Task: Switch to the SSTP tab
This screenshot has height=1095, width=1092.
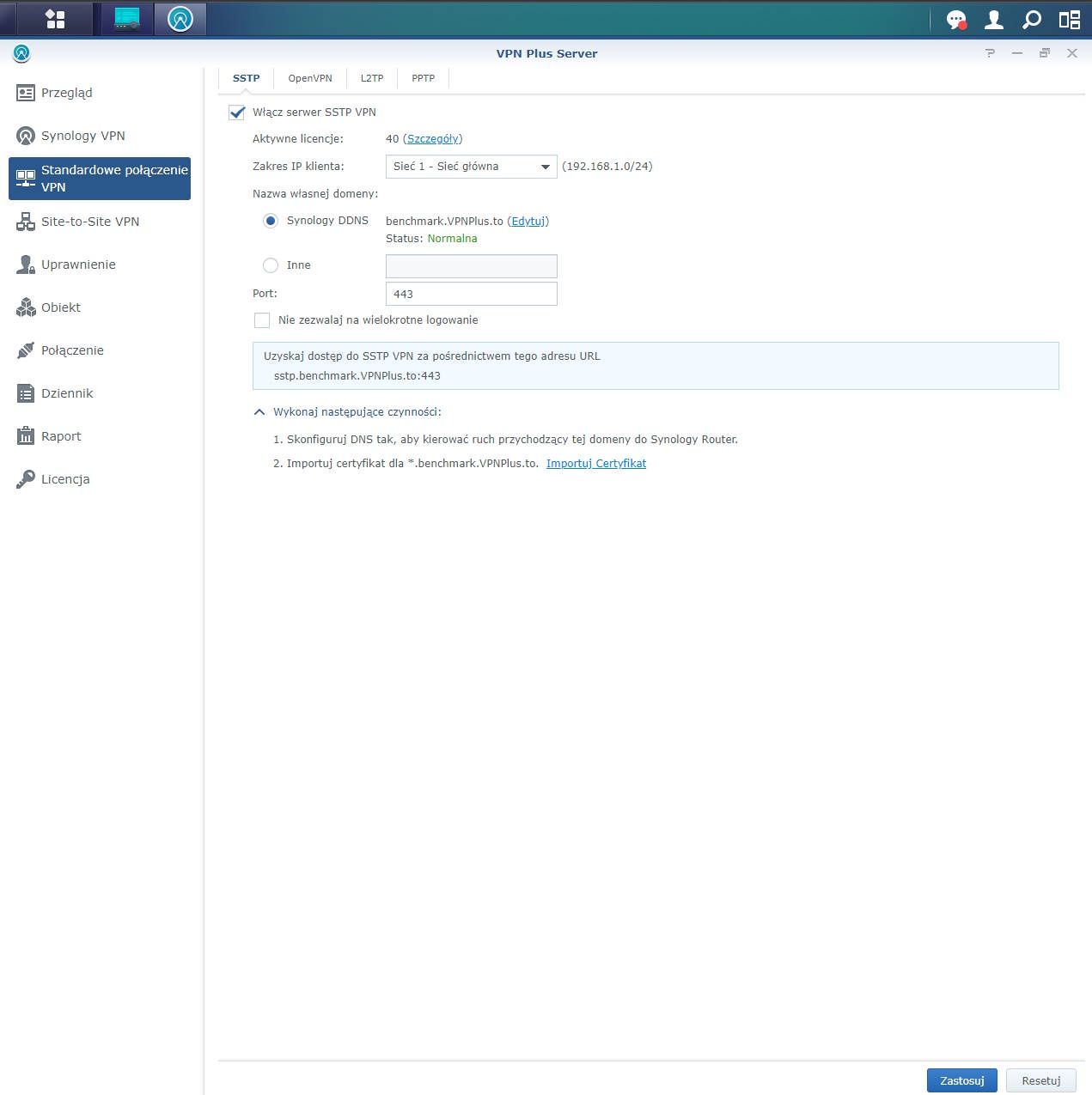Action: point(246,78)
